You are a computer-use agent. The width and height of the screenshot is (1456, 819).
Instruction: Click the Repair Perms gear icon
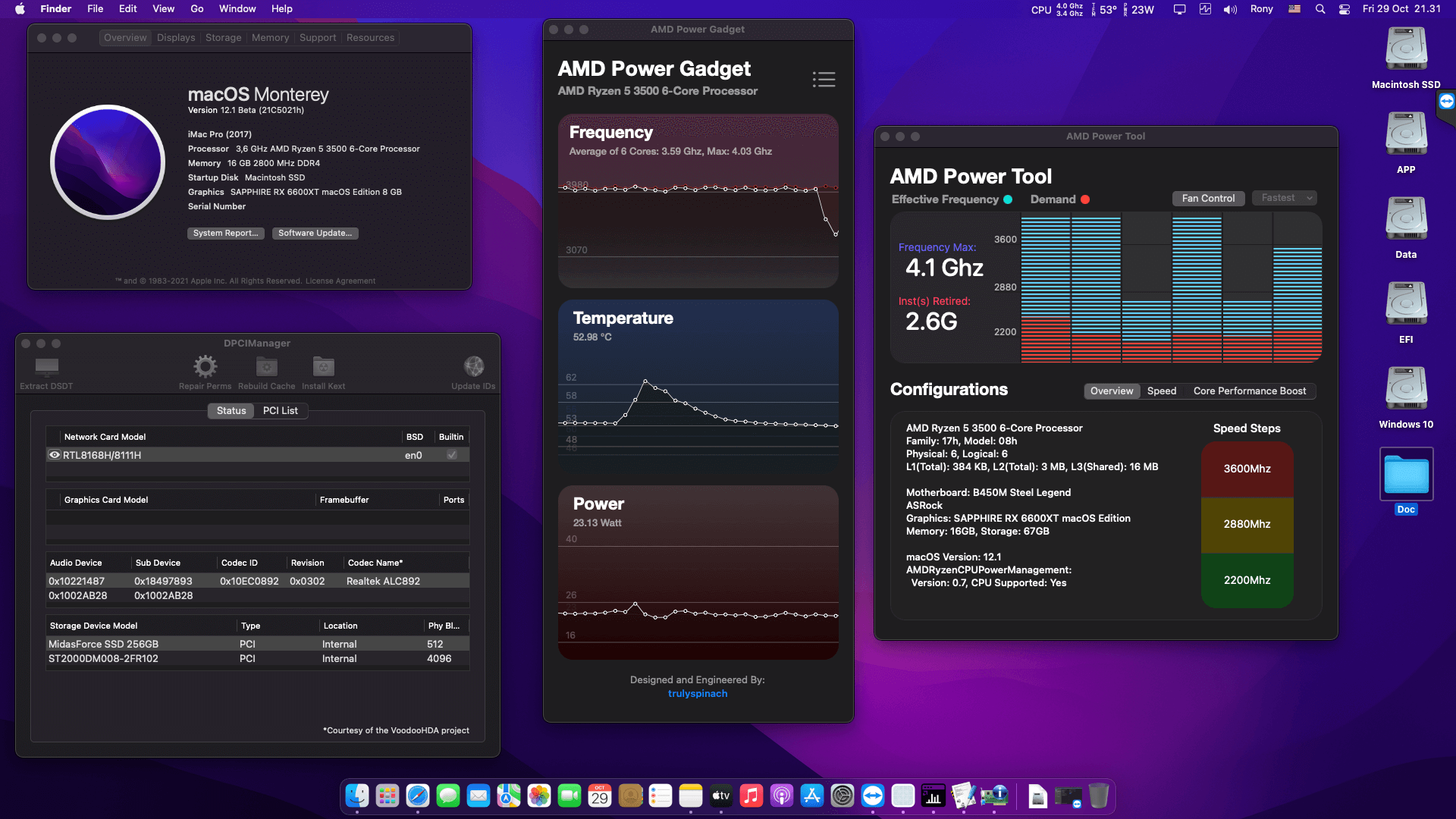tap(205, 367)
